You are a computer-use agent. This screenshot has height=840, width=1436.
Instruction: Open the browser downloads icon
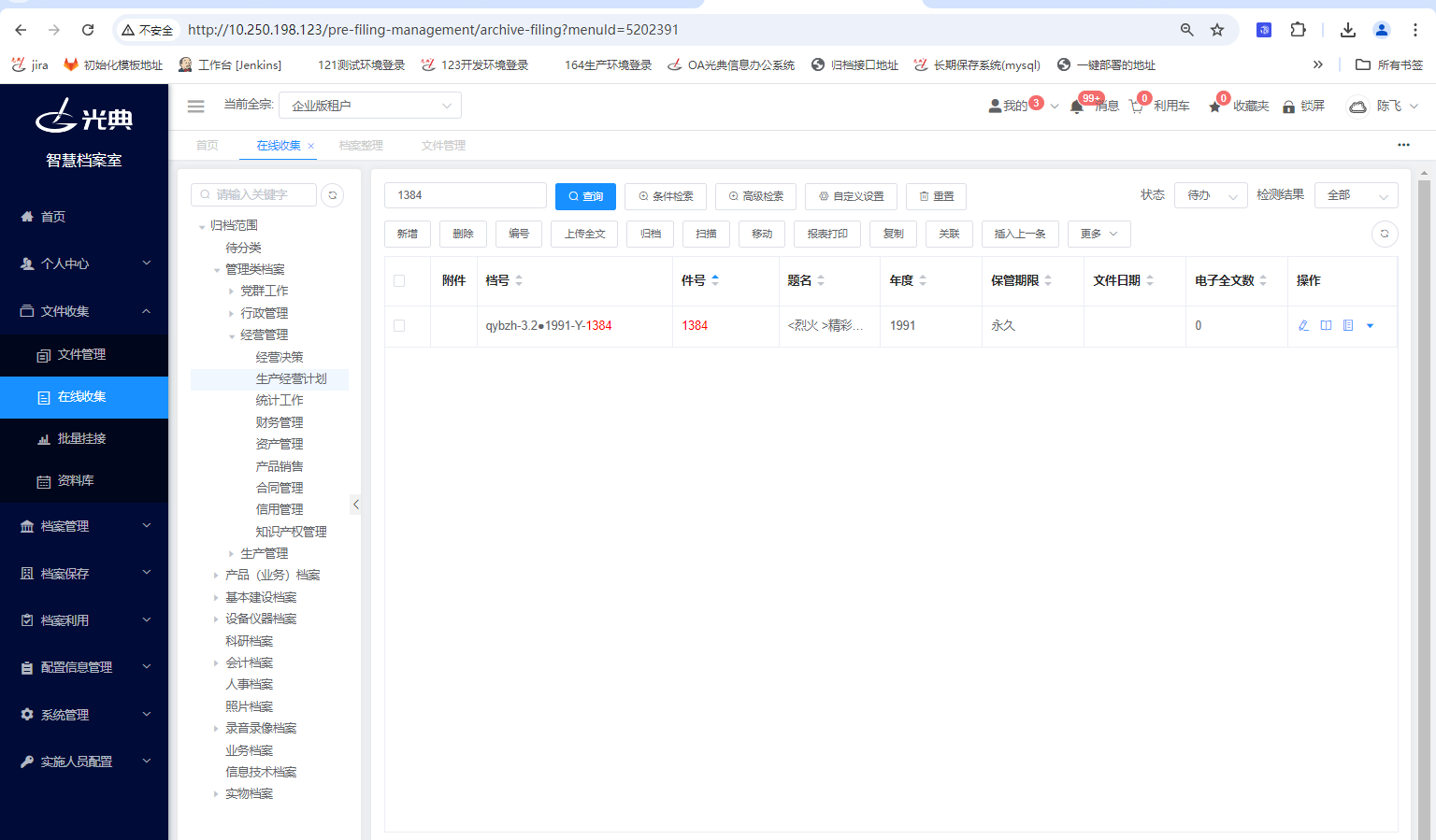click(1347, 30)
